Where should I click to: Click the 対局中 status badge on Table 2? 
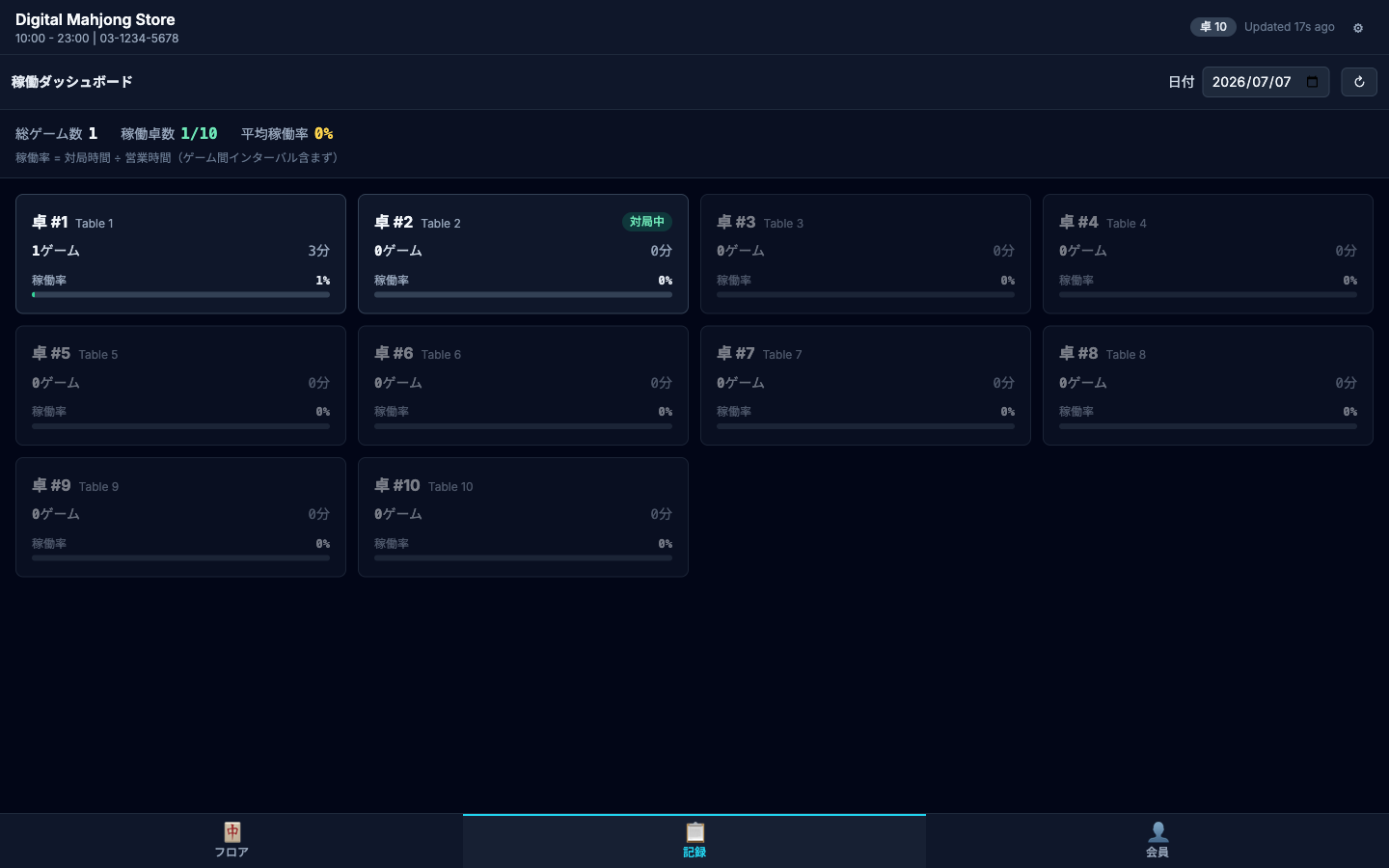click(x=647, y=222)
